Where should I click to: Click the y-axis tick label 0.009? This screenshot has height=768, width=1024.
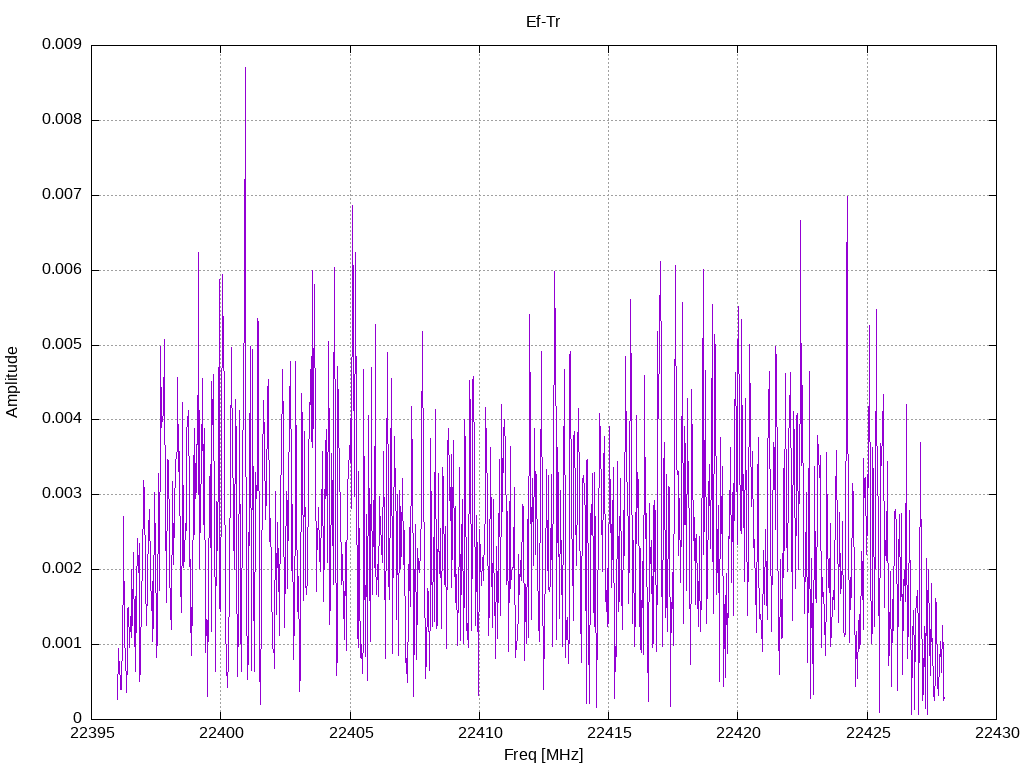(x=62, y=44)
